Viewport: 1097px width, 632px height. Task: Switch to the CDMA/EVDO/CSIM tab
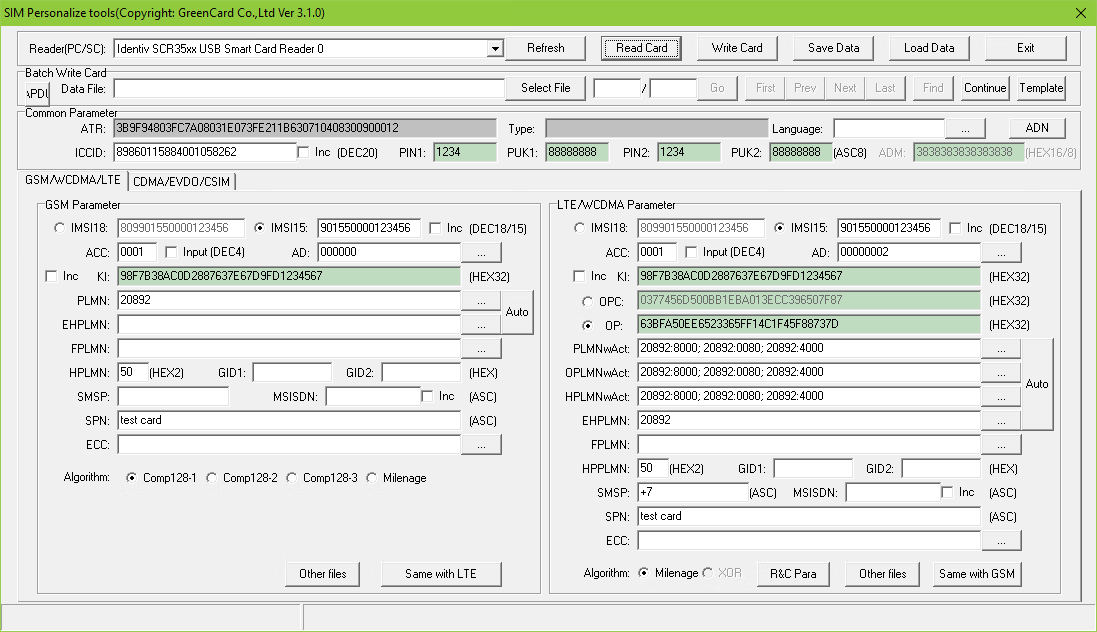coord(181,180)
